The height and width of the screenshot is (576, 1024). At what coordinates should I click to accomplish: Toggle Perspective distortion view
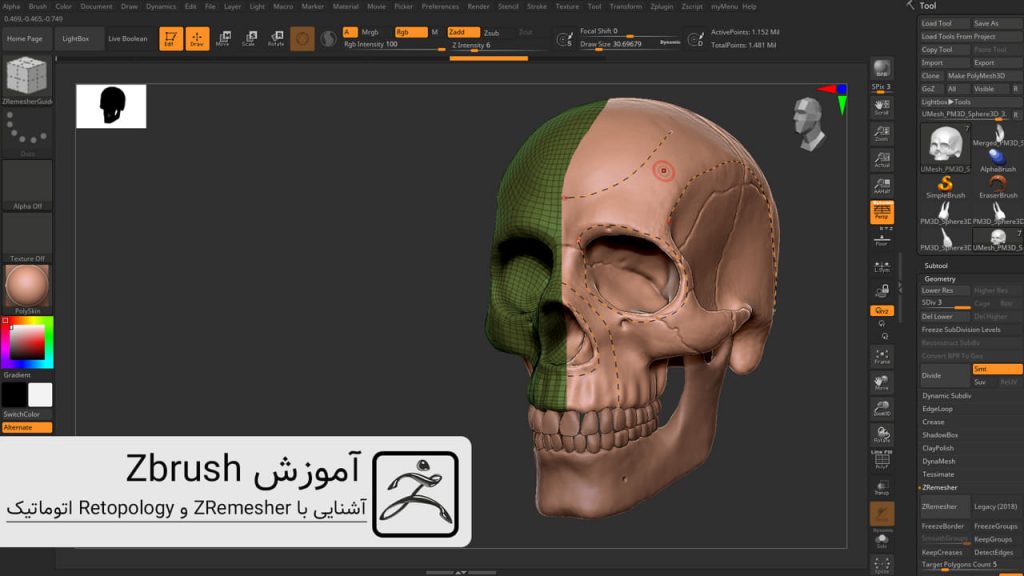882,212
